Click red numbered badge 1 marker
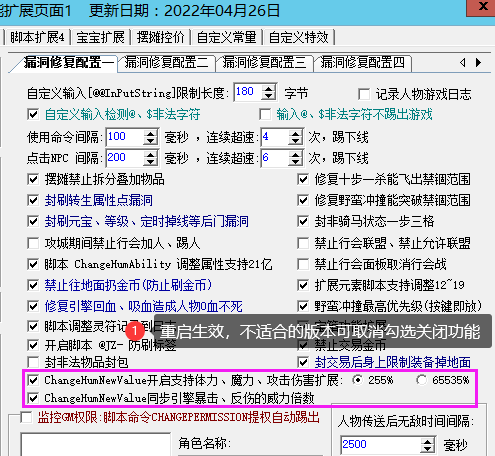 [135, 330]
